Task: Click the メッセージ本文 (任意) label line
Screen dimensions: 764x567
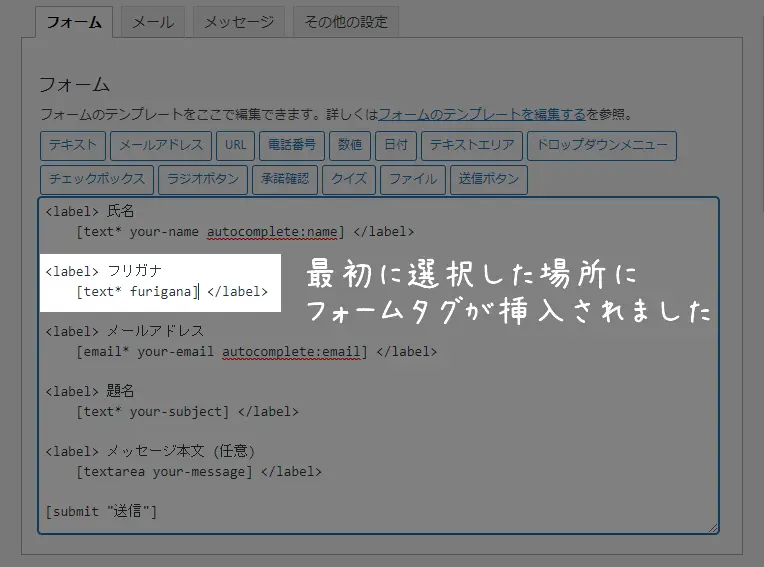Action: click(x=150, y=451)
